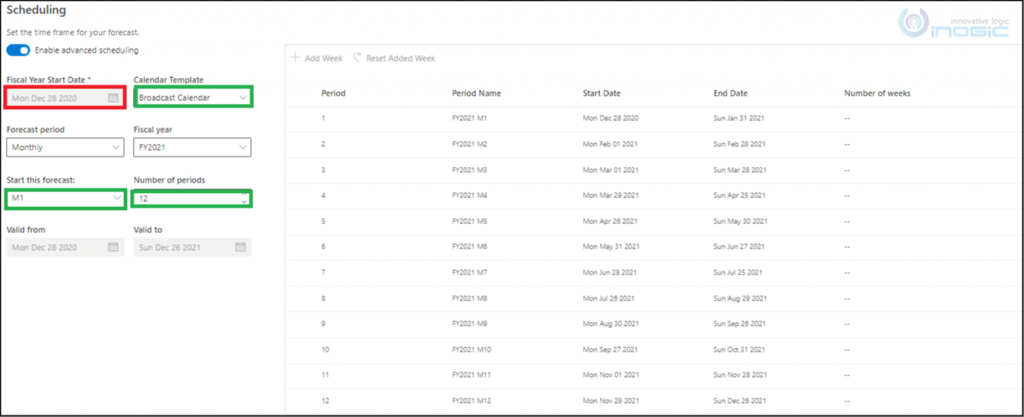Click the Period column header

tap(333, 93)
